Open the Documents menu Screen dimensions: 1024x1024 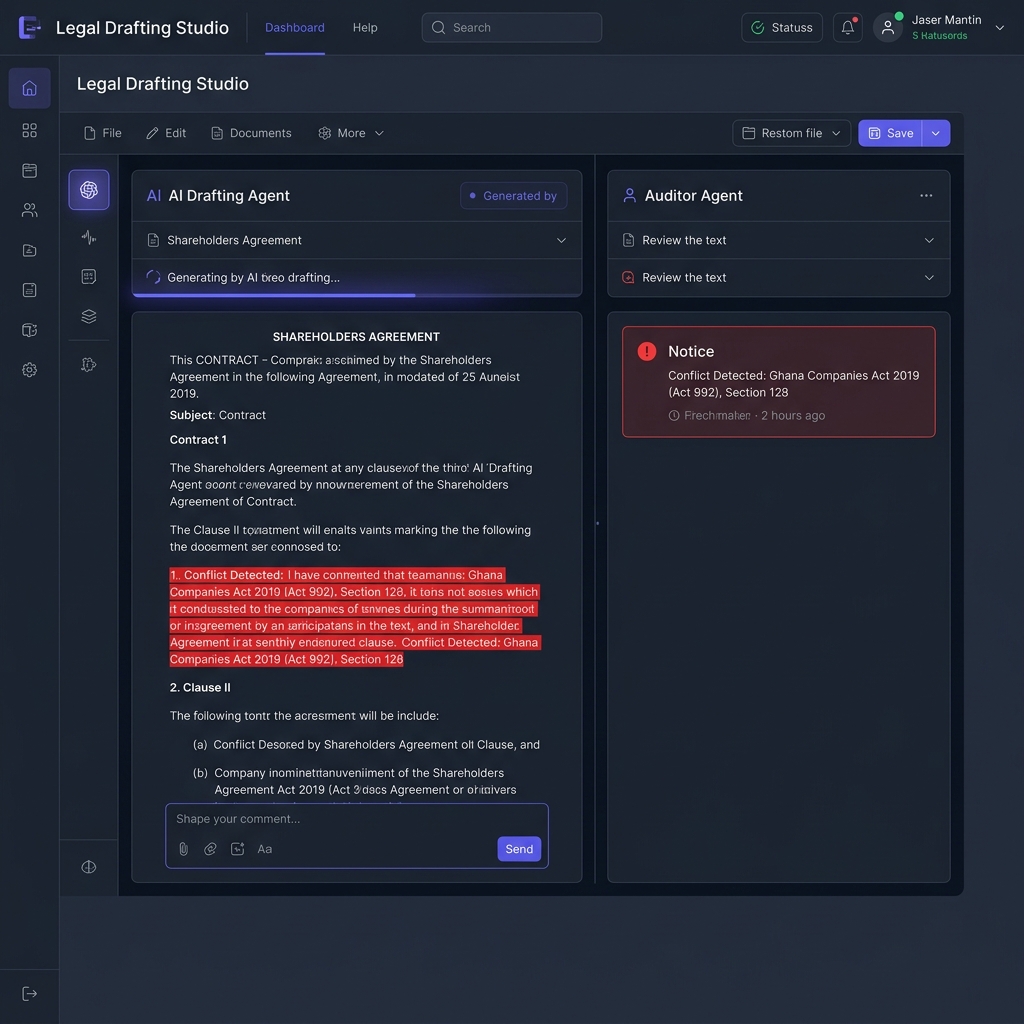coord(251,133)
